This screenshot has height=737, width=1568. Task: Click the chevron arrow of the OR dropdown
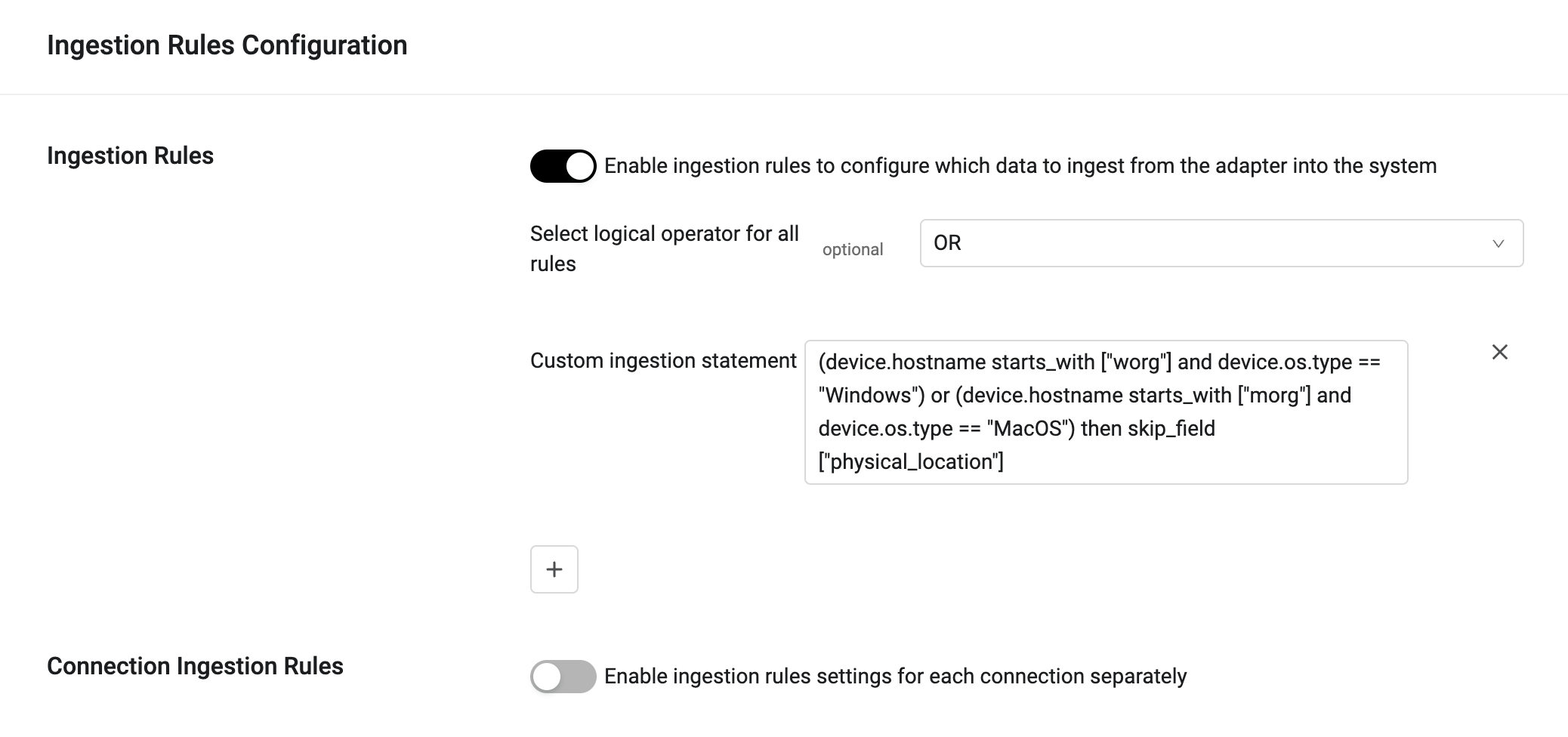coord(1498,243)
